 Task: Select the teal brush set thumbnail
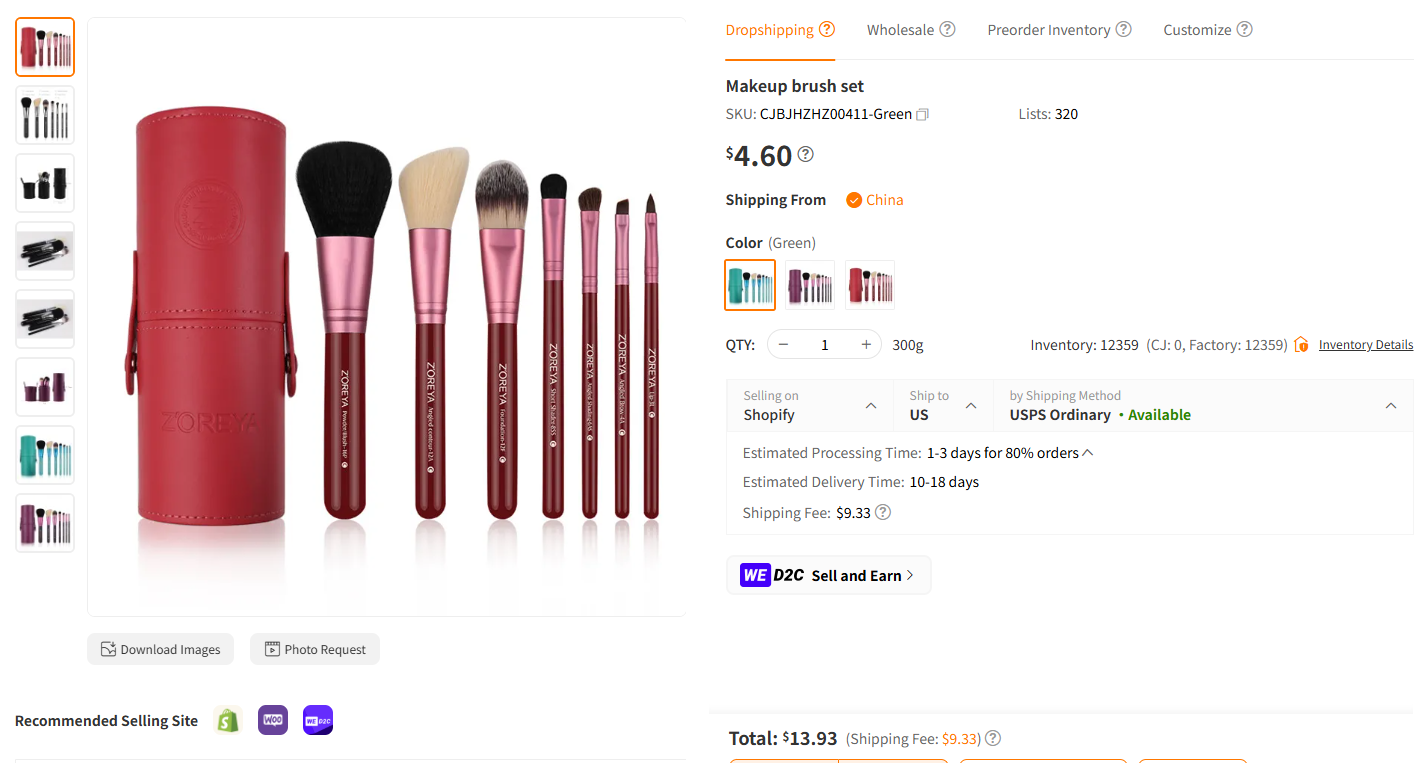[44, 455]
